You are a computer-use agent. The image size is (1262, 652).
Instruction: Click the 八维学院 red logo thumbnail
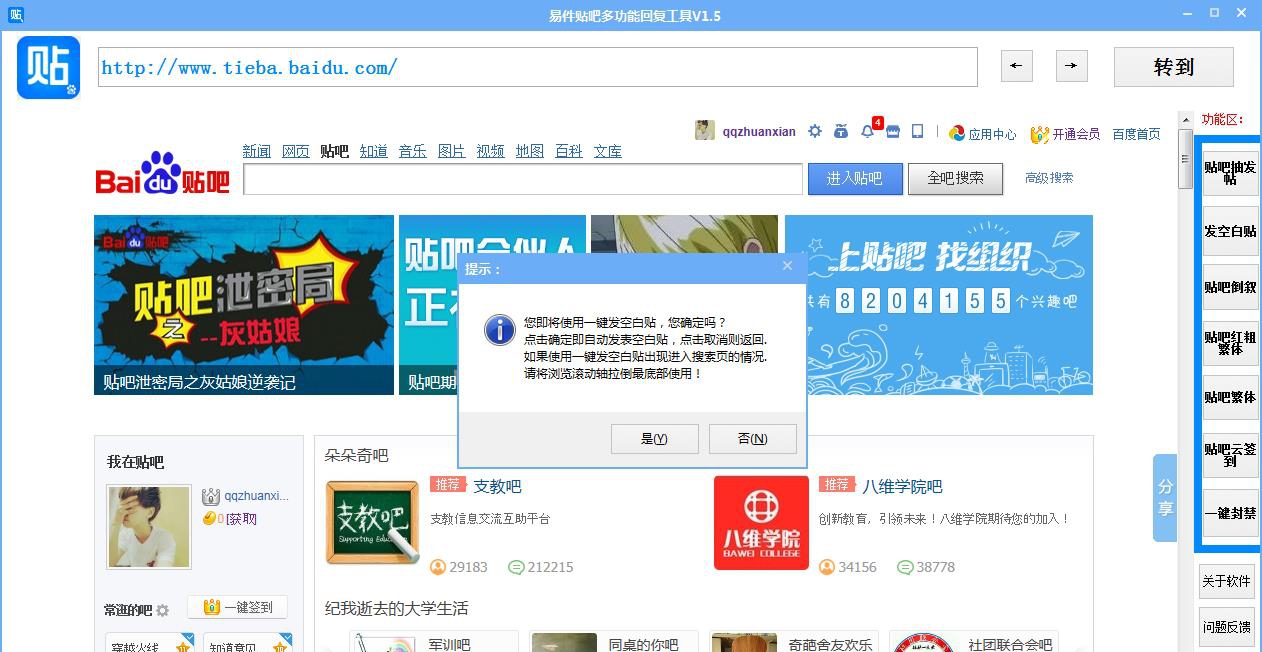coord(761,523)
